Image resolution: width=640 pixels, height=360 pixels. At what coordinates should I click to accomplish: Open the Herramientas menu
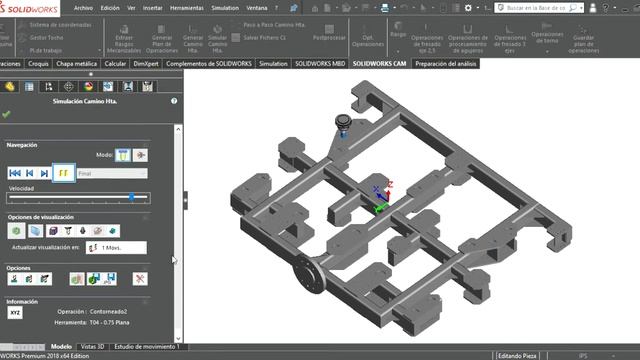click(x=187, y=8)
